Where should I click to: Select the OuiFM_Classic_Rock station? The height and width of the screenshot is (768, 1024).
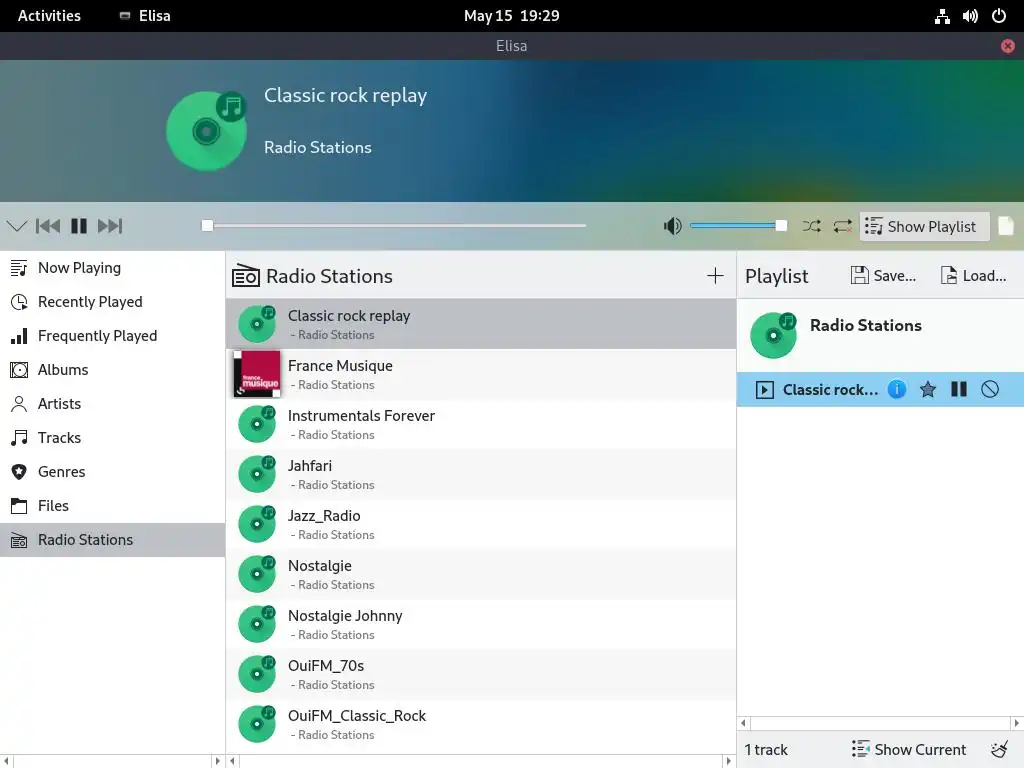(x=481, y=724)
